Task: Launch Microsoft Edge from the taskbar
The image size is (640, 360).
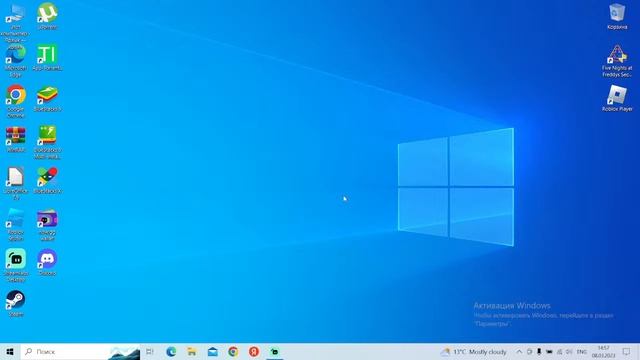Action: point(171,351)
